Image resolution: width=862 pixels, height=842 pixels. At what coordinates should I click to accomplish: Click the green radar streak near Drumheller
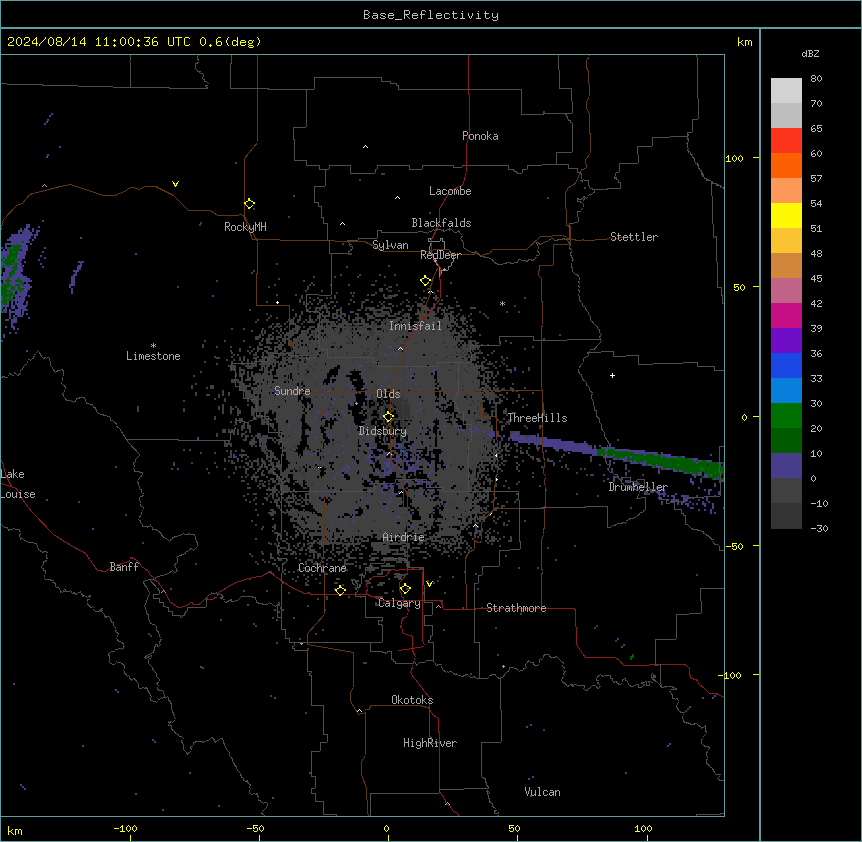[x=660, y=460]
